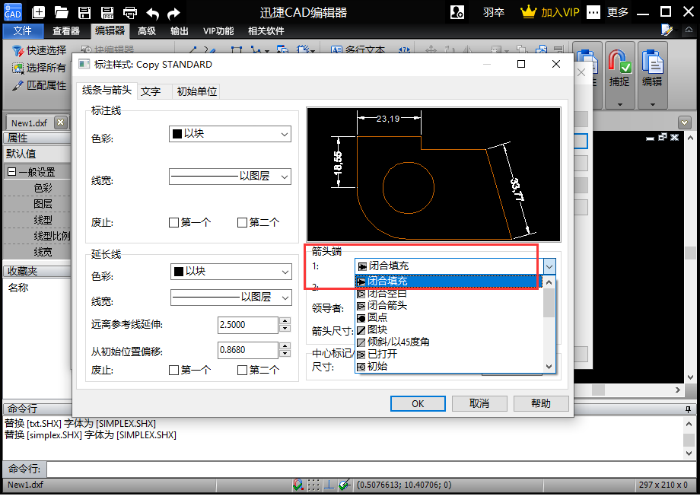Image resolution: width=700 pixels, height=495 pixels.
Task: Open the document tab list dropdown
Action: (x=684, y=122)
